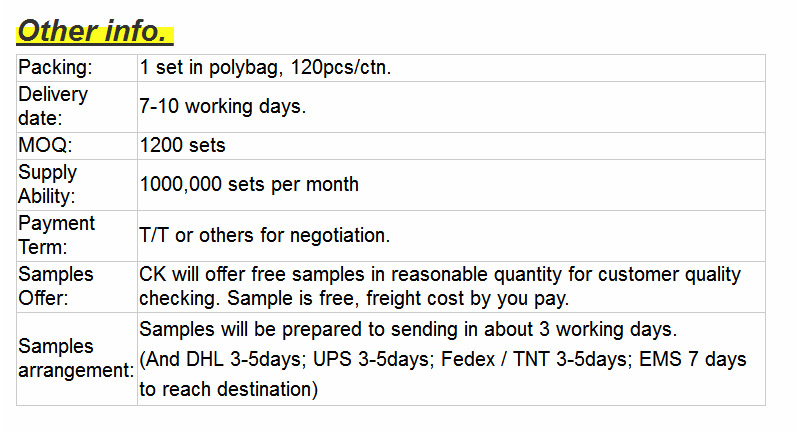Select the 'Samples arrangement:' label cell

click(77, 359)
